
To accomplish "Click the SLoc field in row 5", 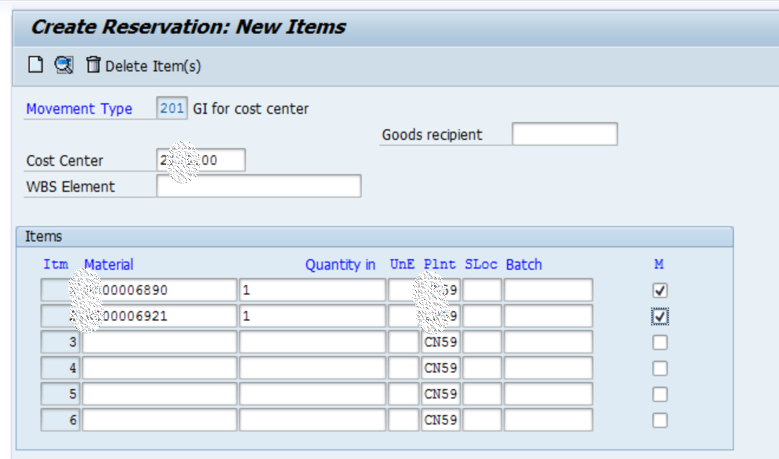I will coord(482,394).
